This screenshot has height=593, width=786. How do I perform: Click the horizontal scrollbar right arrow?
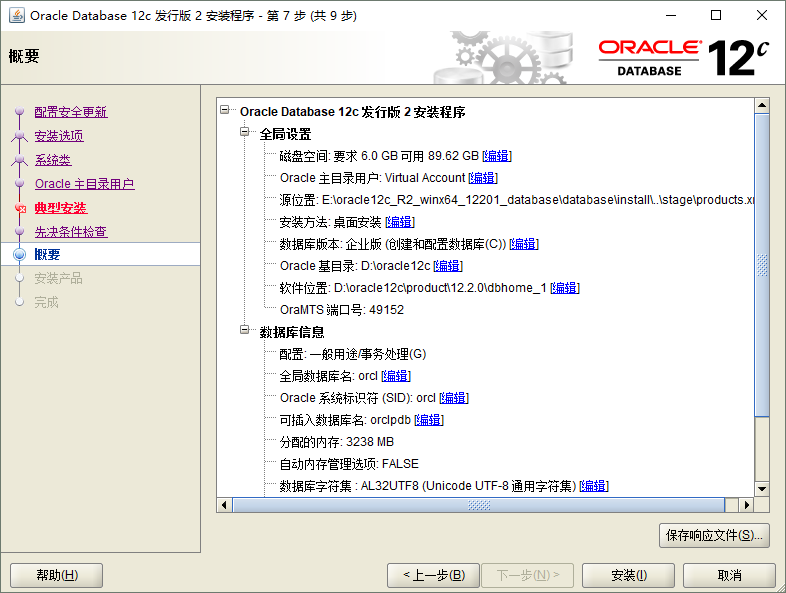point(747,505)
